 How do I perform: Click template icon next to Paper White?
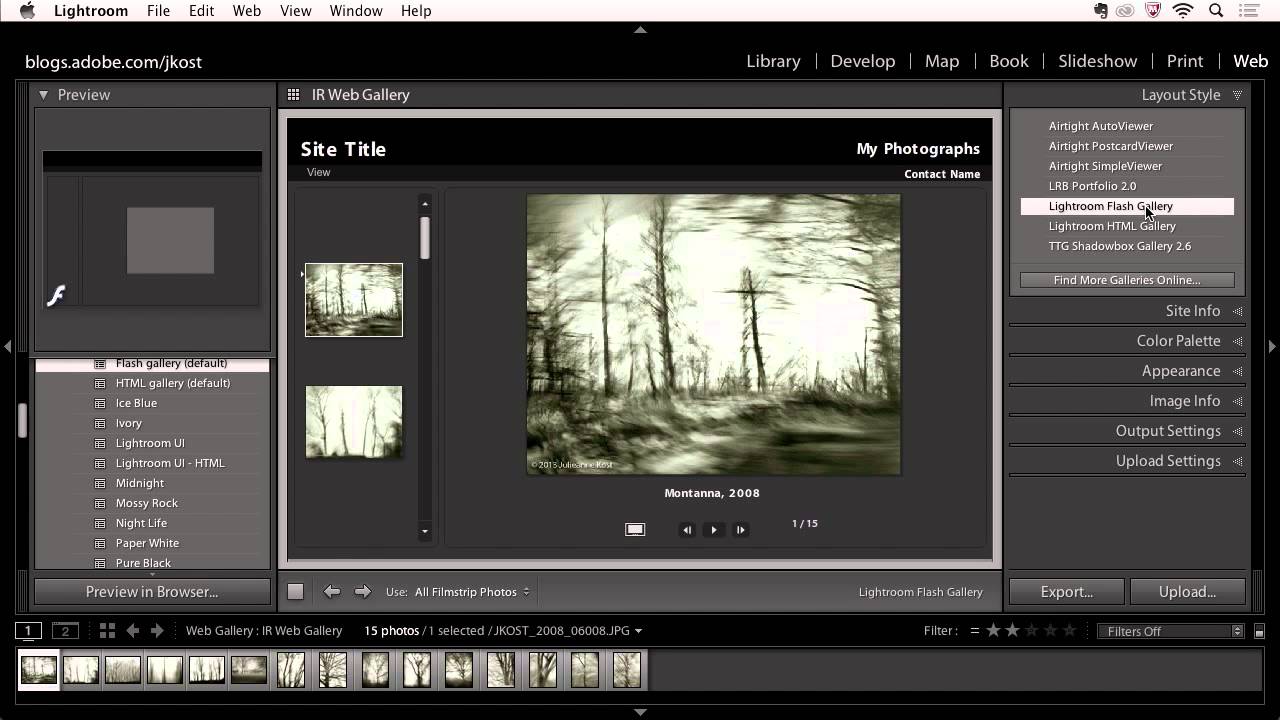tap(100, 543)
